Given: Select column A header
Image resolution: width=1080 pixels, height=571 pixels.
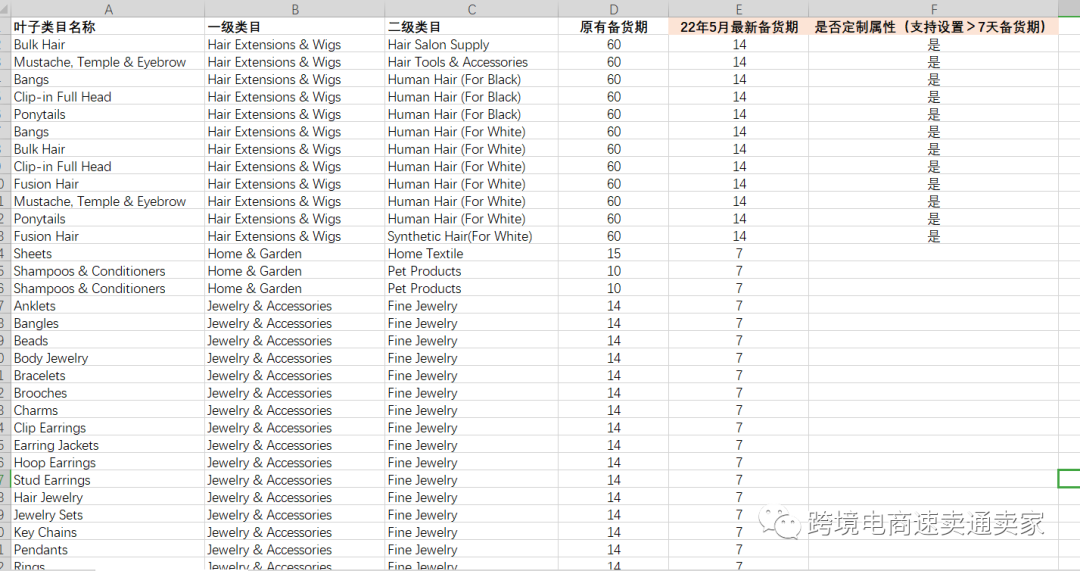Looking at the screenshot, I should click(108, 9).
